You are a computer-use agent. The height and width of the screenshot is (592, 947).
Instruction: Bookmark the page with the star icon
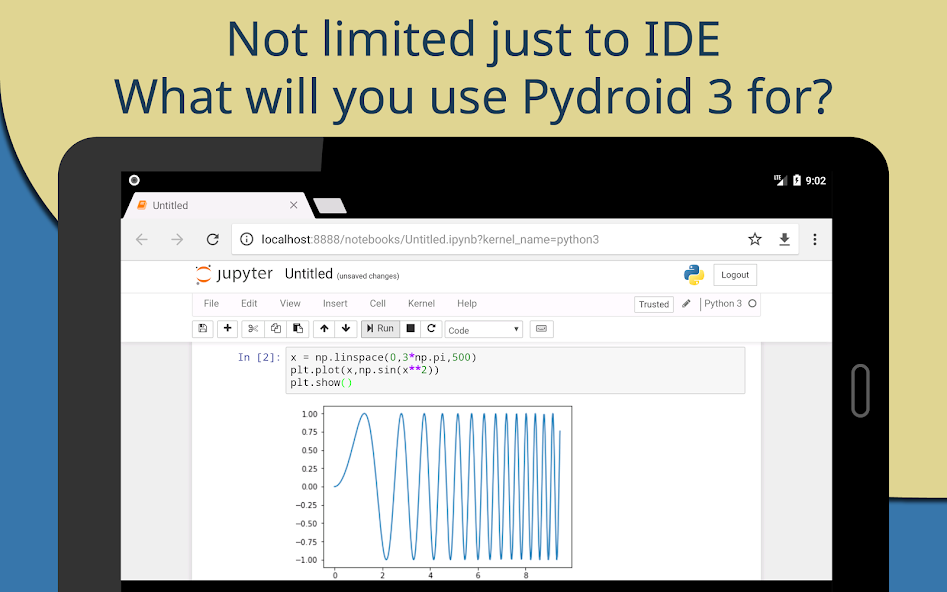754,239
